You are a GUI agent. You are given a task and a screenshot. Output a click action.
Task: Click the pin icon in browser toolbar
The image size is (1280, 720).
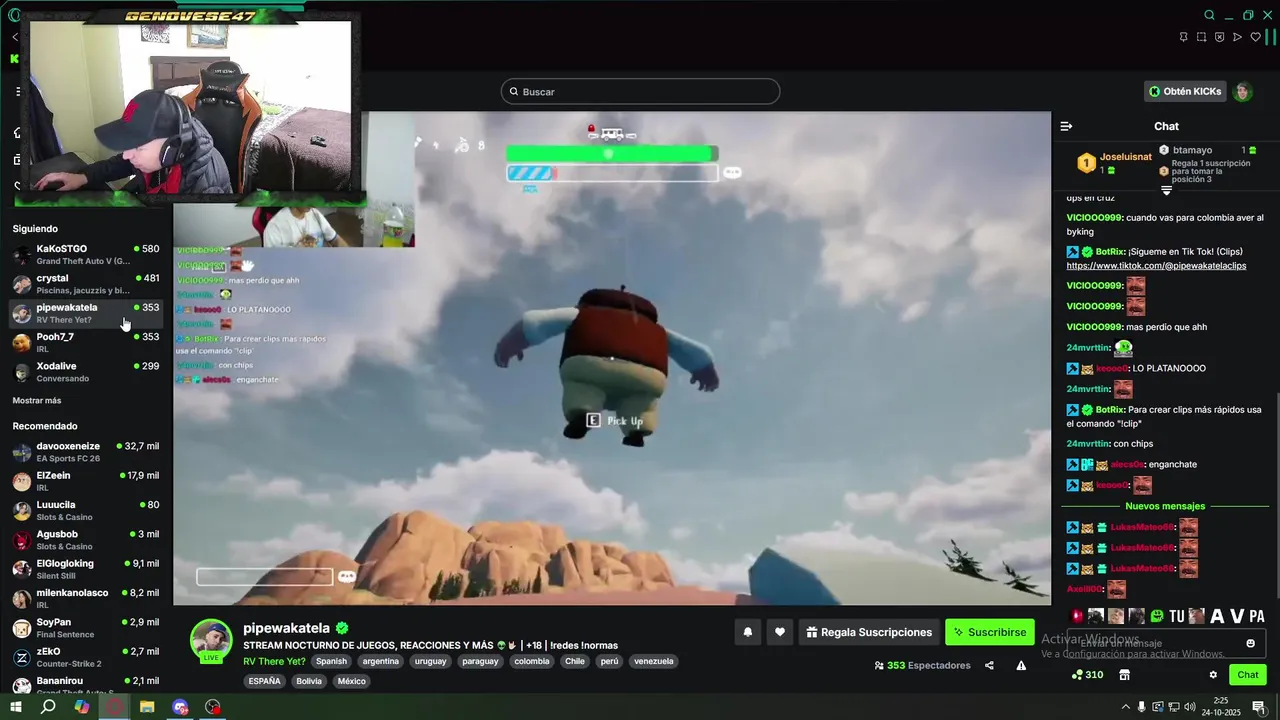[x=1183, y=37]
